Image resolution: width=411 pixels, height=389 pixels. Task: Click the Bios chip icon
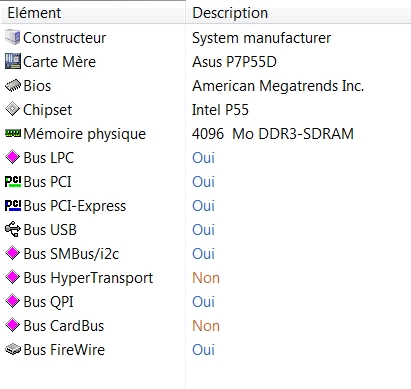point(13,86)
